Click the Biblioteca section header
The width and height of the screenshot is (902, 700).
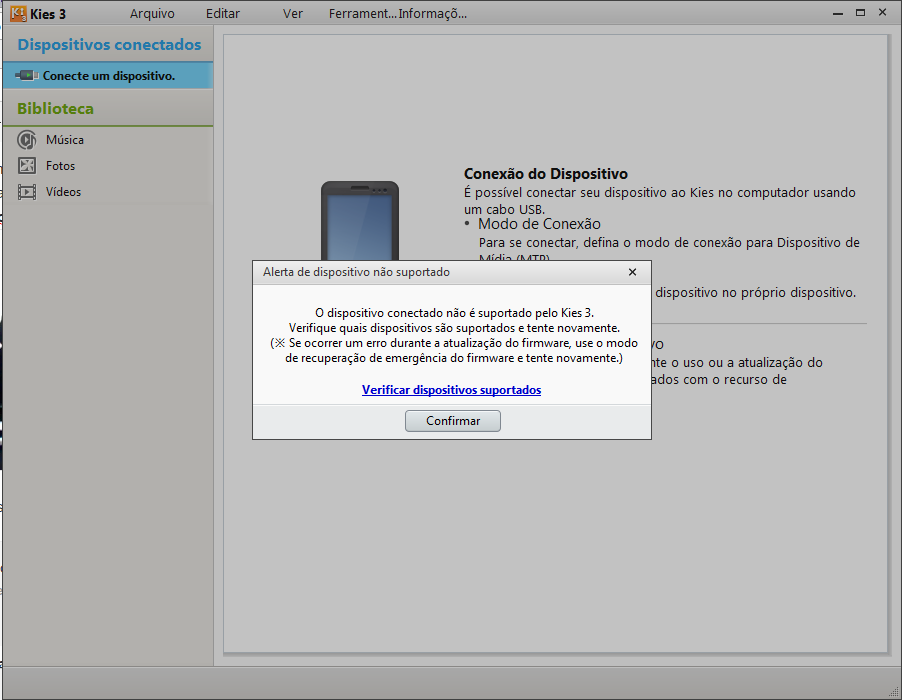[x=55, y=109]
